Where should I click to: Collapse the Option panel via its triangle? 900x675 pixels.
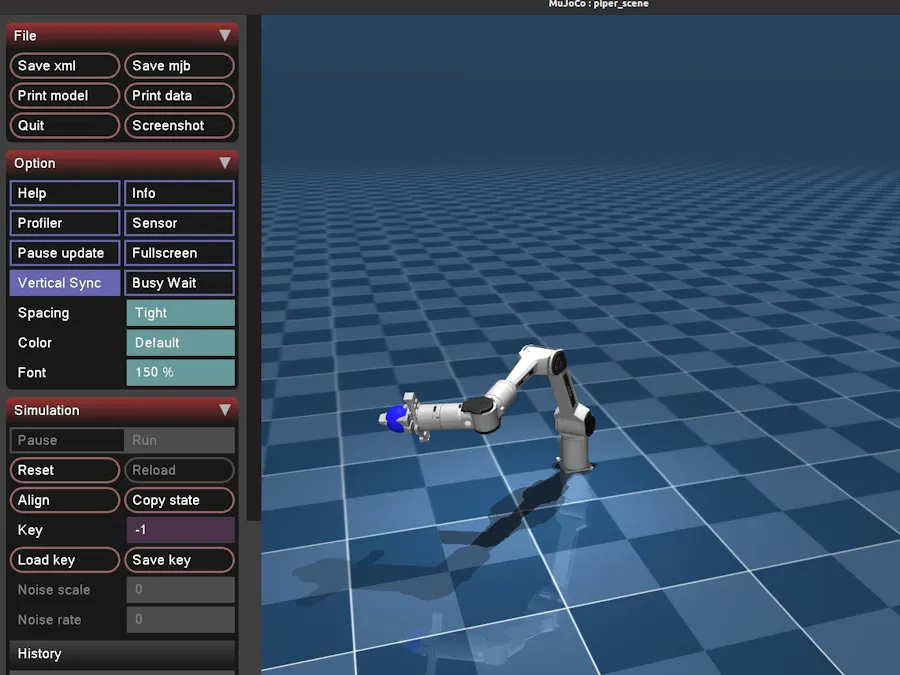225,162
